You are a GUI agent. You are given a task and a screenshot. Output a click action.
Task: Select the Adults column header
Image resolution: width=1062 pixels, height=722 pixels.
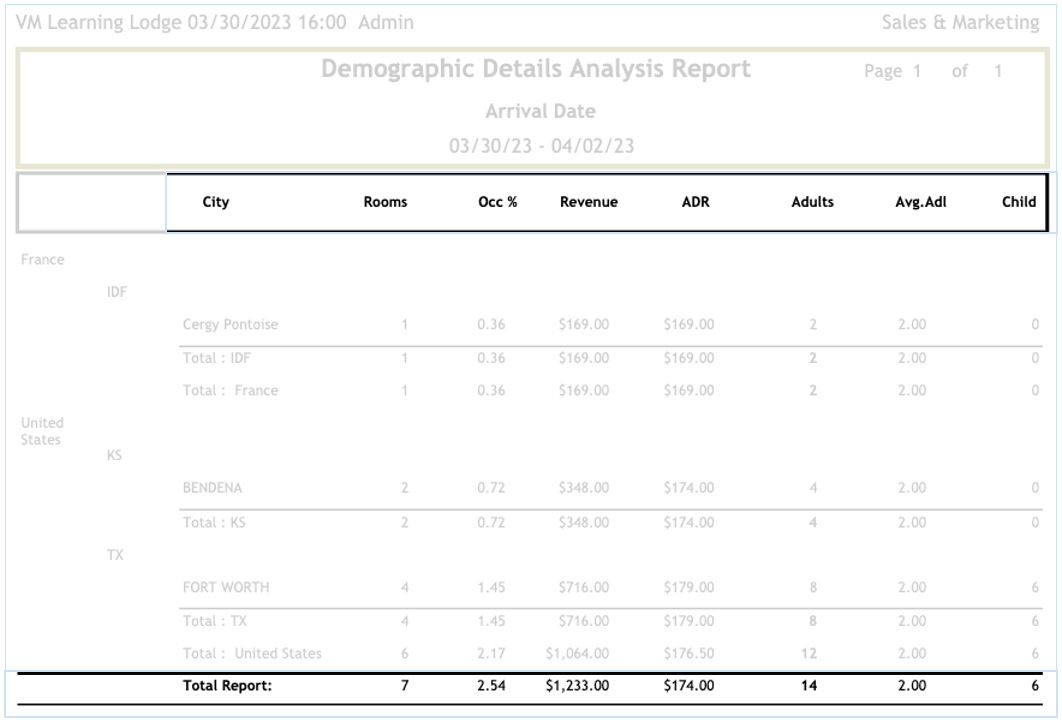tap(811, 202)
